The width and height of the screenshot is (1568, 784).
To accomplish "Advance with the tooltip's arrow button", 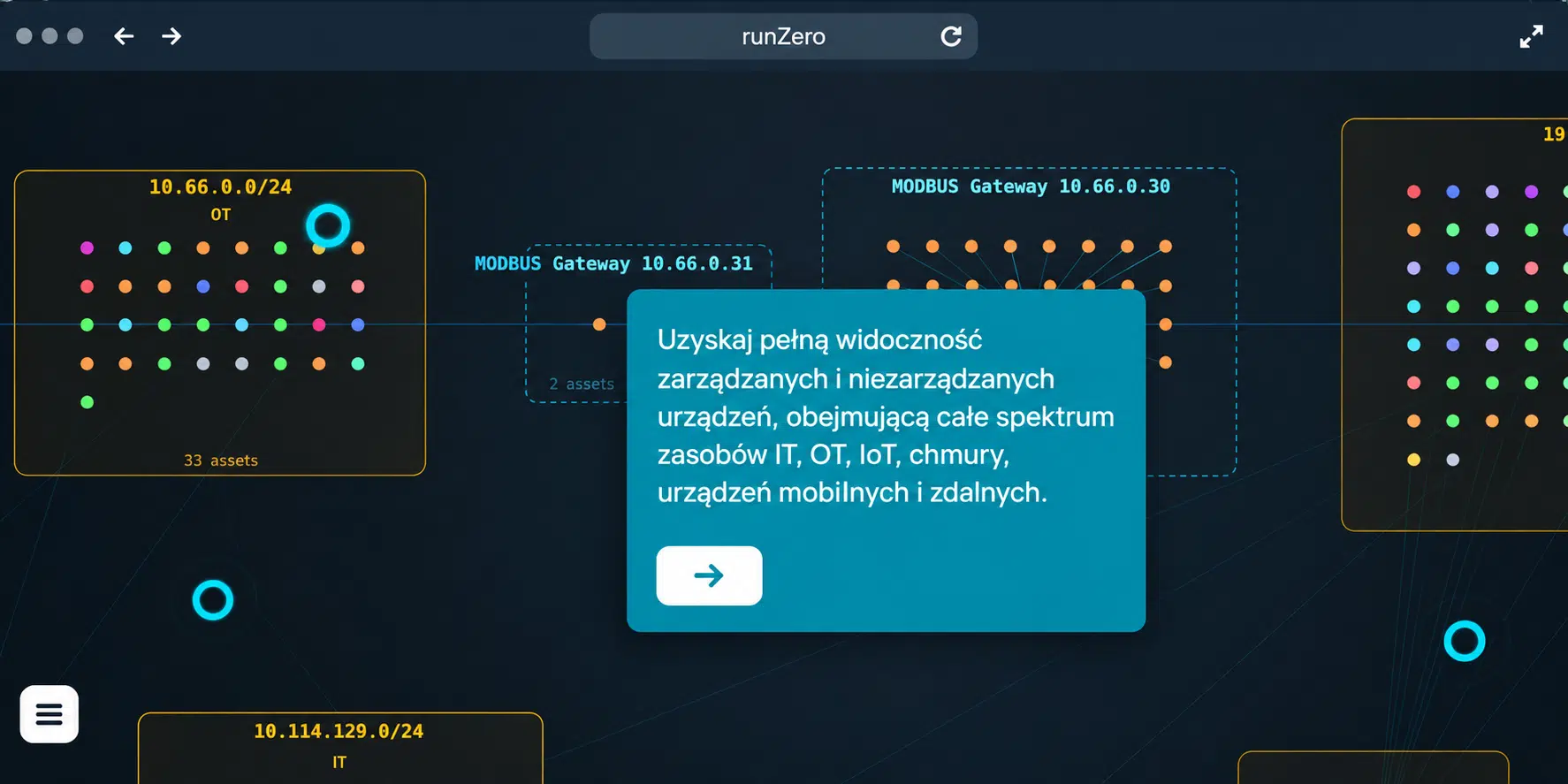I will (x=709, y=575).
